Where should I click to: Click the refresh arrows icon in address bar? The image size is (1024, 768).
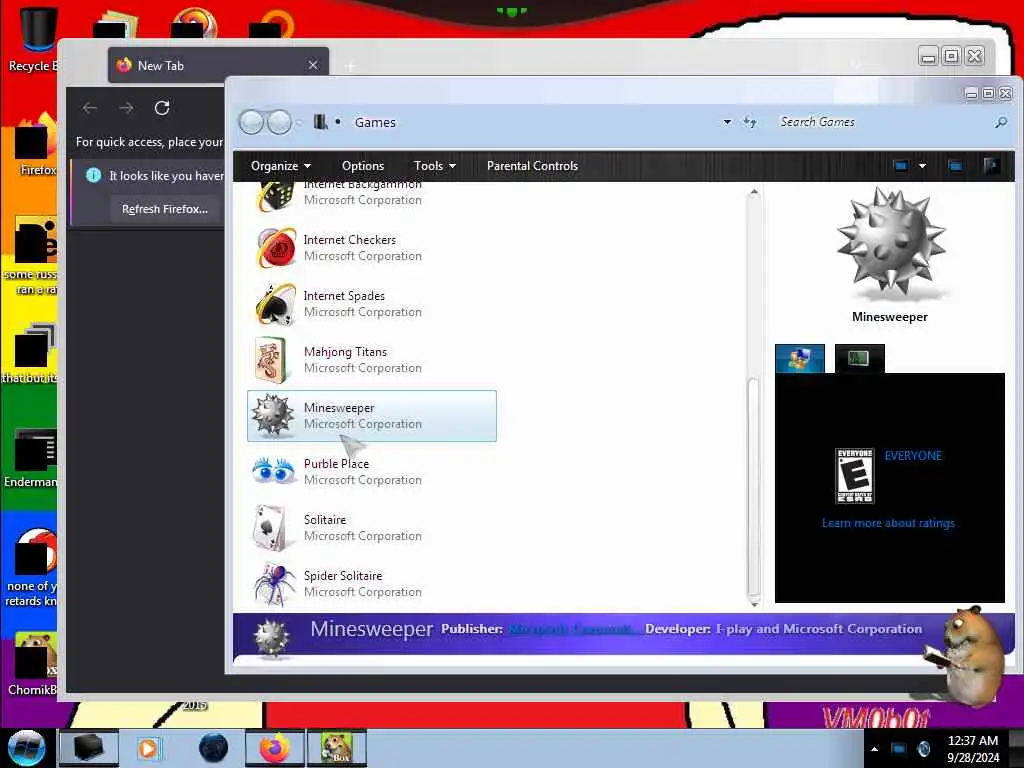(x=750, y=122)
